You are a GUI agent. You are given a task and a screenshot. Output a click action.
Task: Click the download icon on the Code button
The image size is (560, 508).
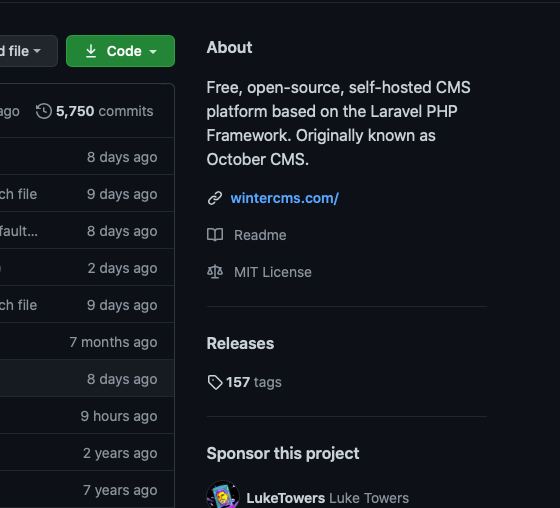pos(91,51)
